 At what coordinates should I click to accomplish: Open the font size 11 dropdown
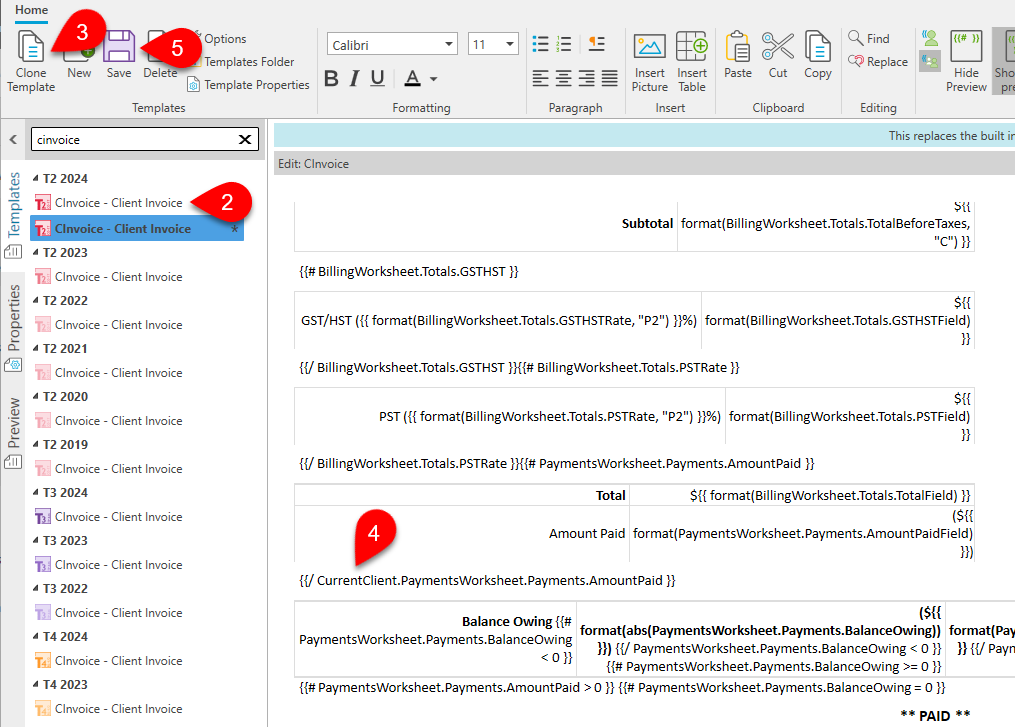(510, 44)
